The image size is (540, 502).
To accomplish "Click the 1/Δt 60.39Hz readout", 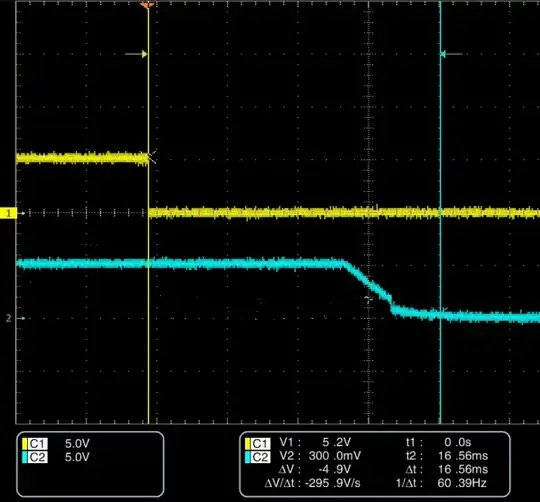I will point(442,483).
